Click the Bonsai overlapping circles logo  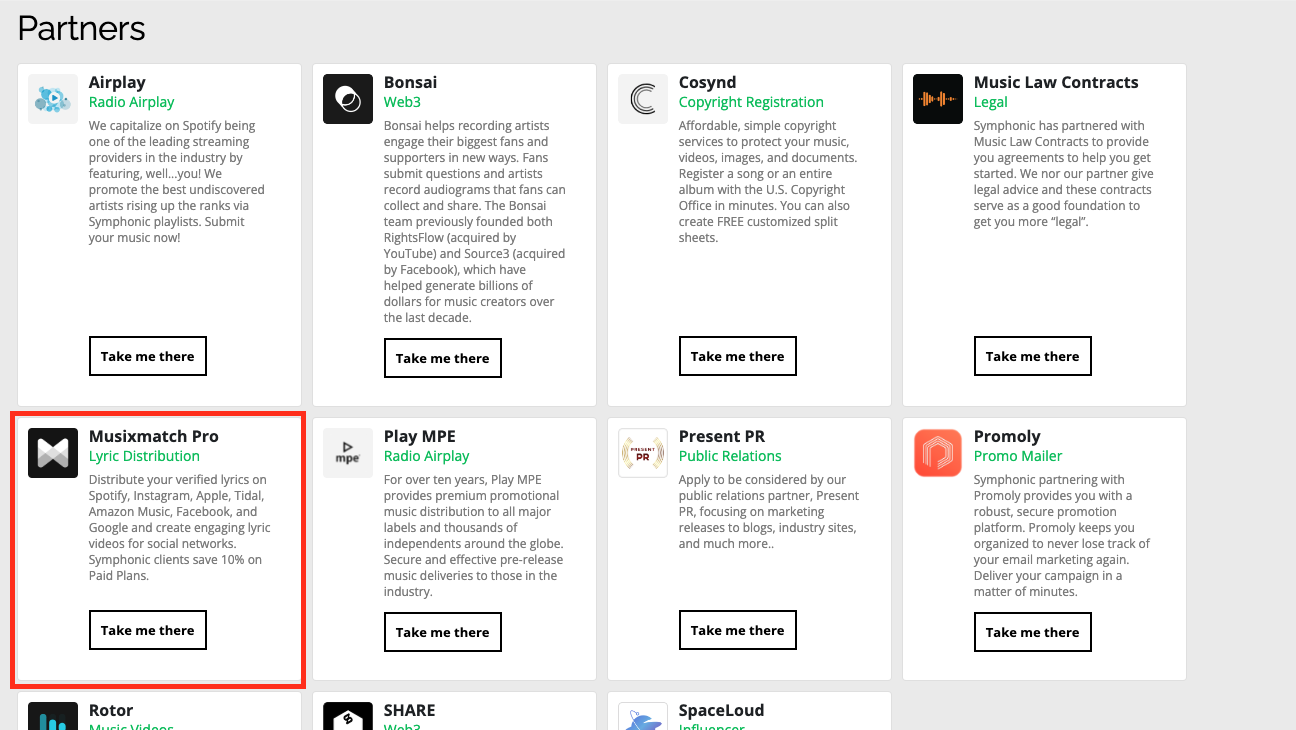pyautogui.click(x=348, y=99)
